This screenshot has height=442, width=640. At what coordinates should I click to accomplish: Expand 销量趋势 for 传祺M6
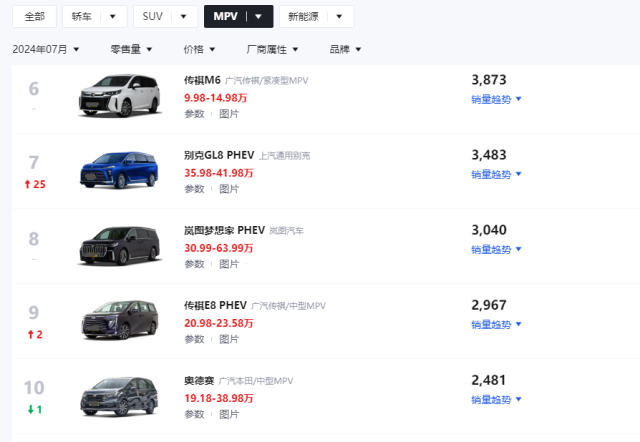(496, 98)
